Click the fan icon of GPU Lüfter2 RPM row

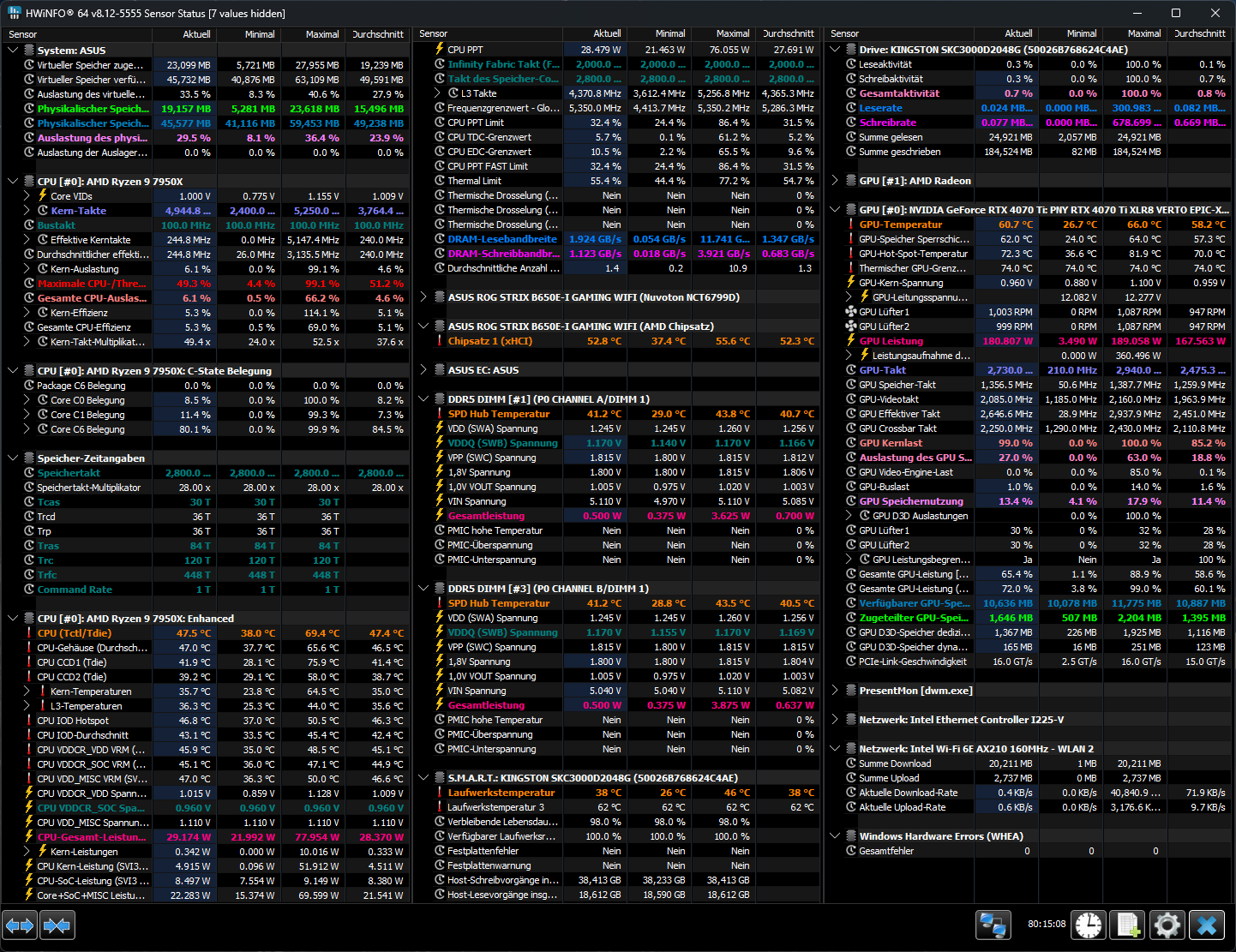(x=851, y=326)
